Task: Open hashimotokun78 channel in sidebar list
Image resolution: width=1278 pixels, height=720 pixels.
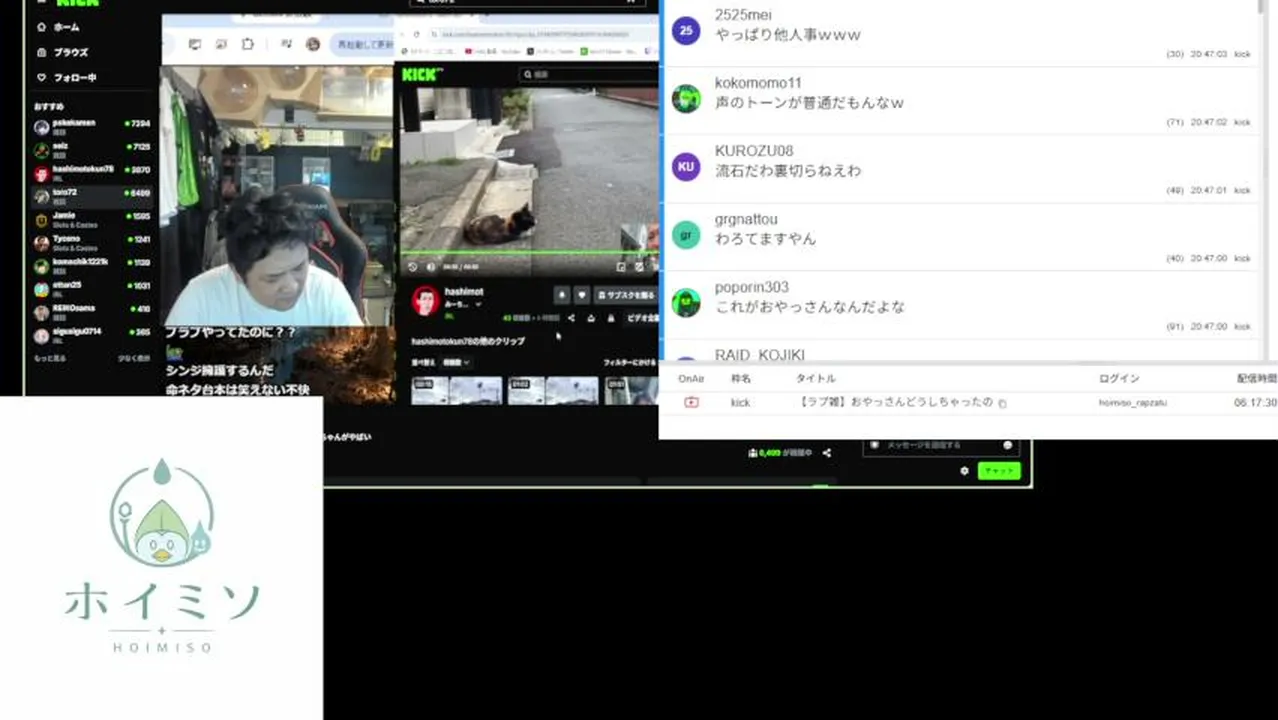Action: [91, 173]
